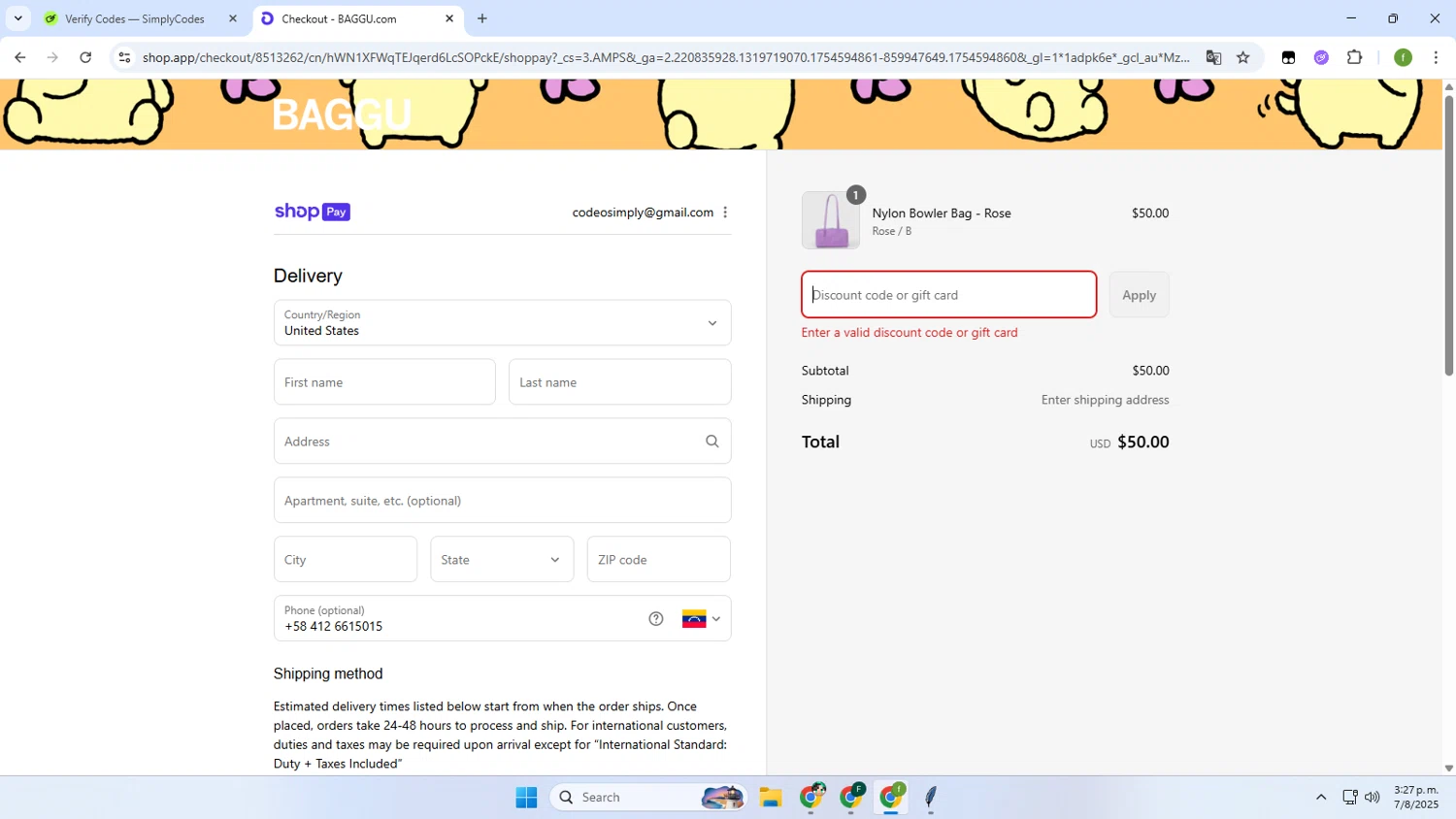Open the translate page icon
This screenshot has width=1456, height=819.
click(1213, 57)
